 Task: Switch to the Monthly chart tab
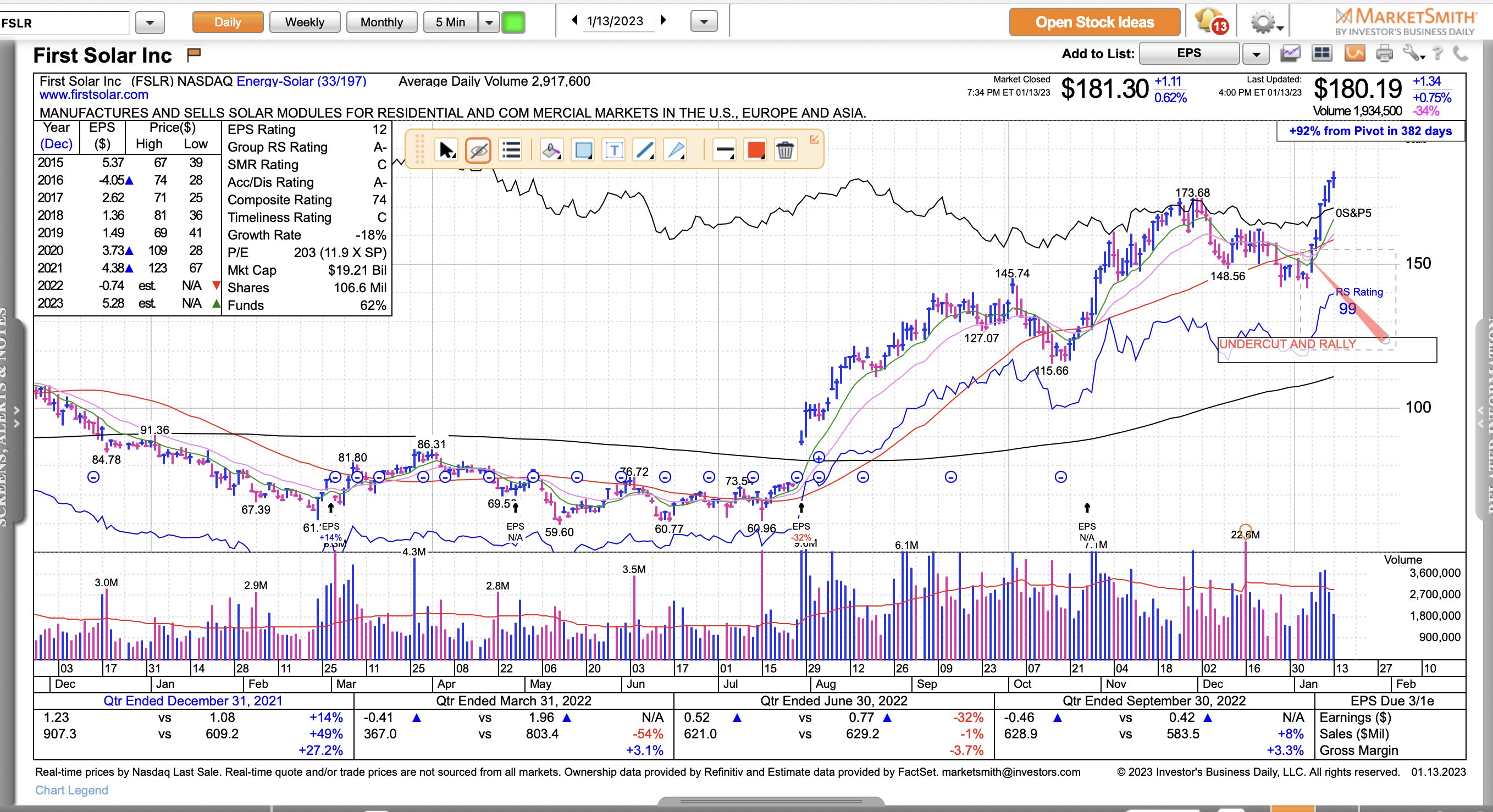(381, 22)
